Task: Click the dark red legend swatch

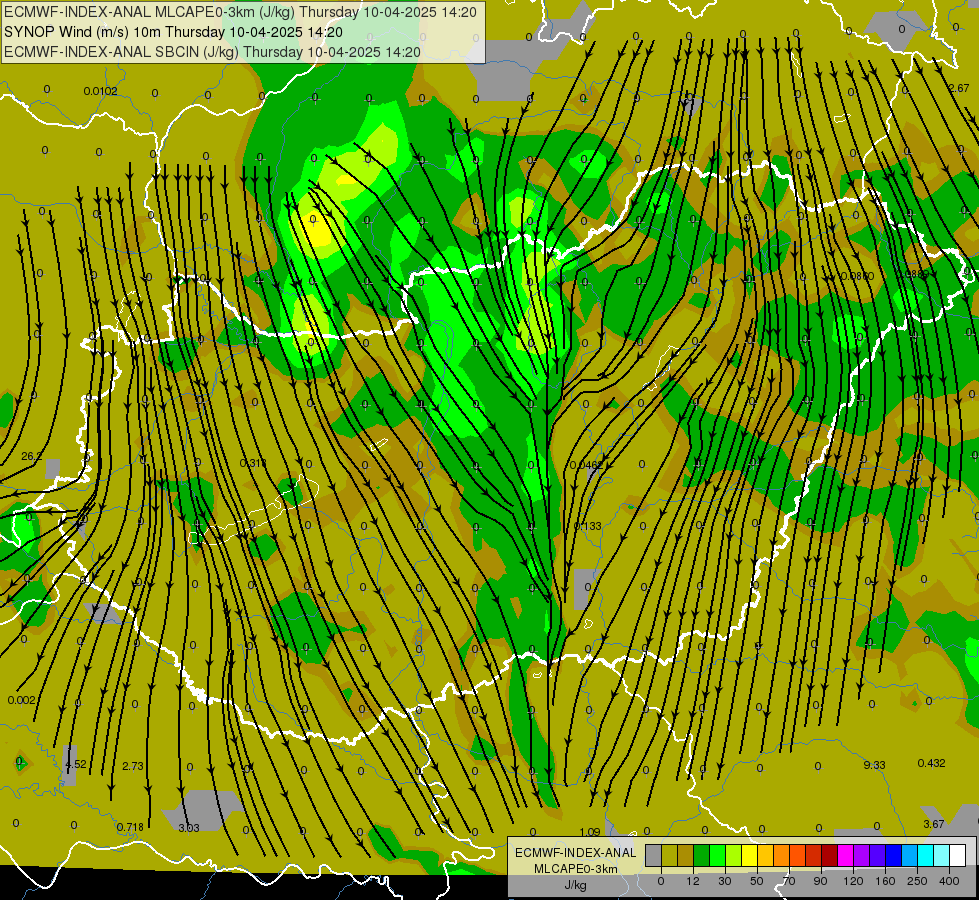Action: (x=830, y=855)
